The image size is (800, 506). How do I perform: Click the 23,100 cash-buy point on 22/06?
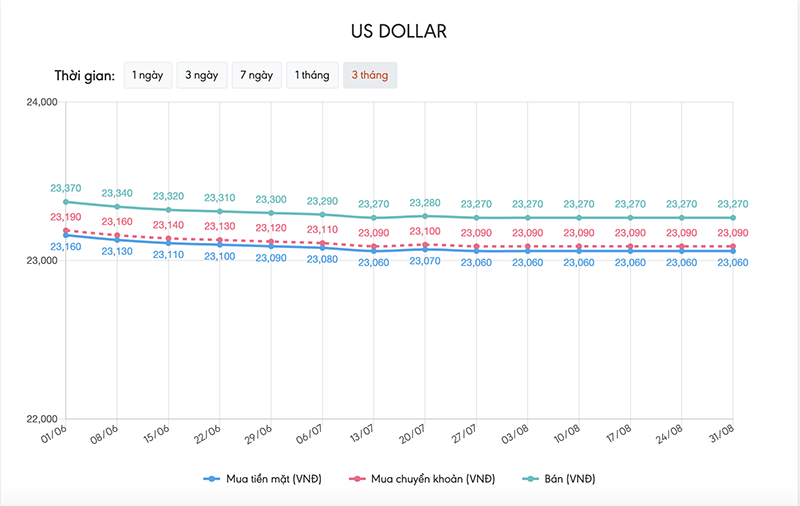point(220,244)
